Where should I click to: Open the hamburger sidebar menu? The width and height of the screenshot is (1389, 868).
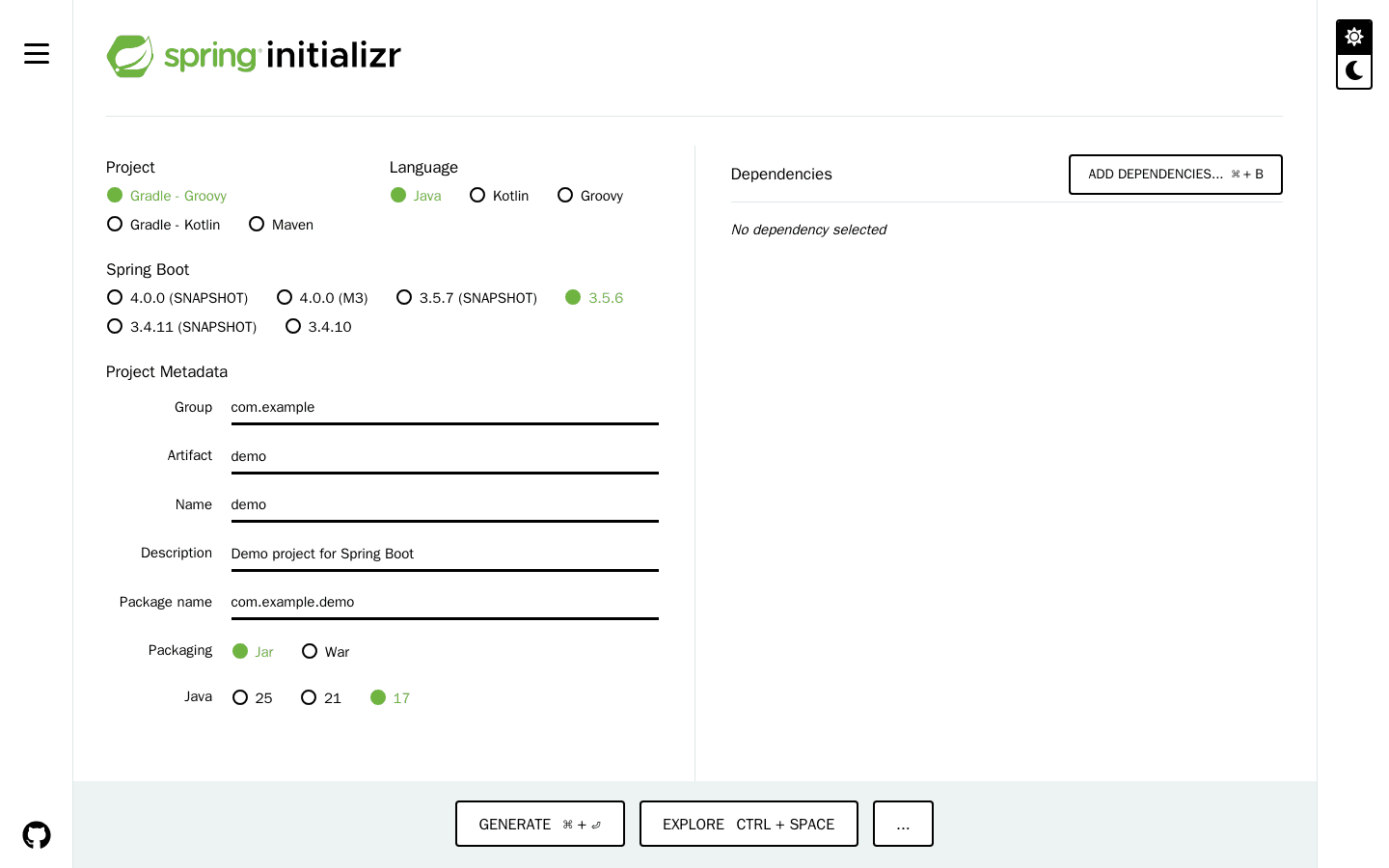click(x=36, y=53)
